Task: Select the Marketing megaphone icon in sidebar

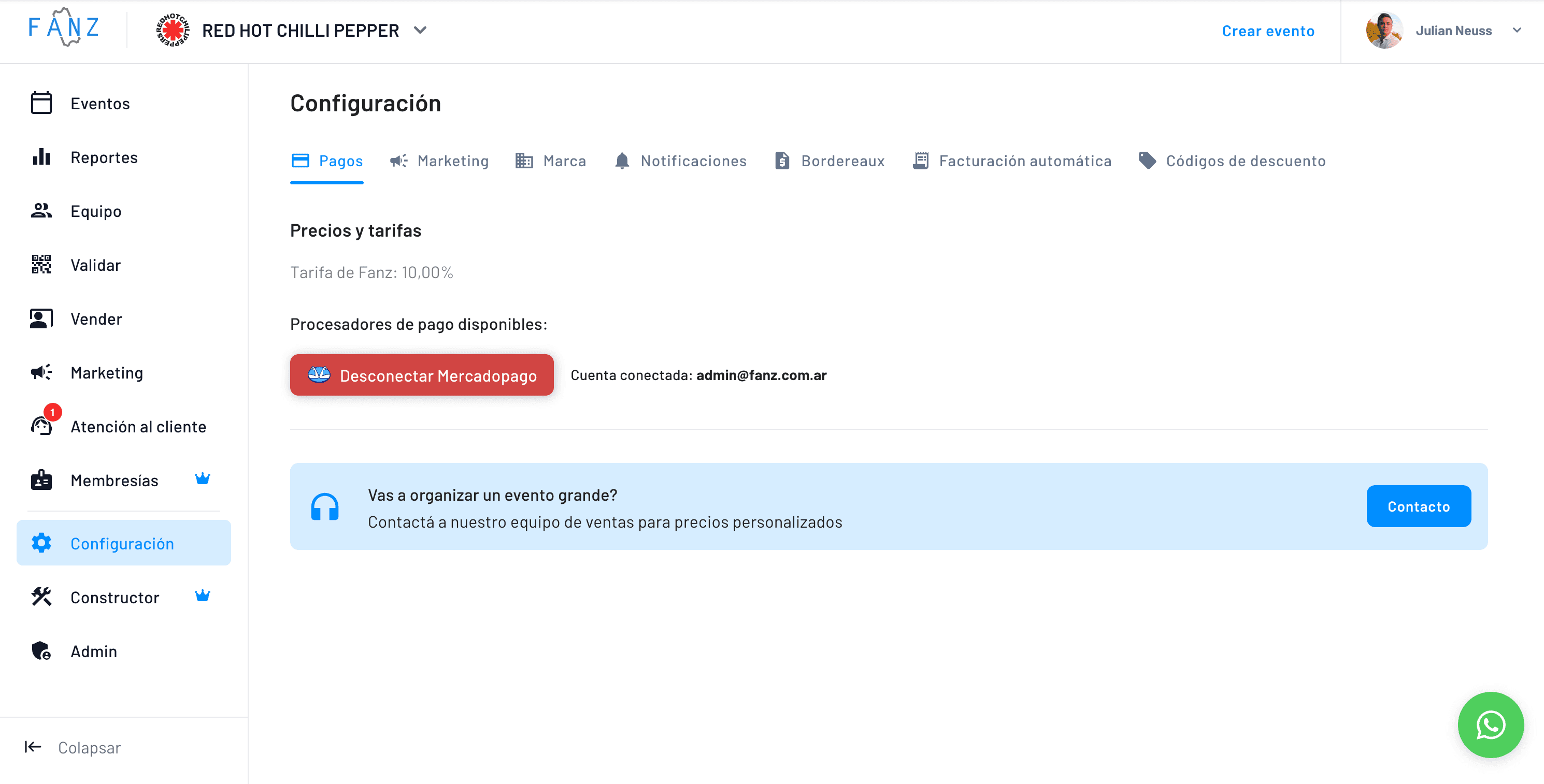Action: click(41, 372)
